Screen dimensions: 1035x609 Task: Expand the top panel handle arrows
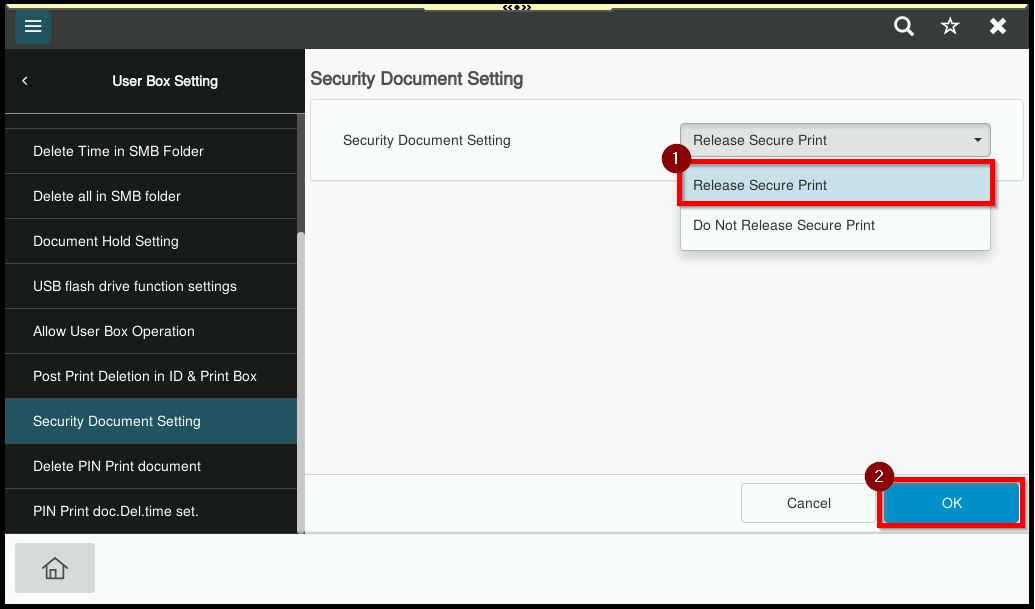pyautogui.click(x=517, y=7)
